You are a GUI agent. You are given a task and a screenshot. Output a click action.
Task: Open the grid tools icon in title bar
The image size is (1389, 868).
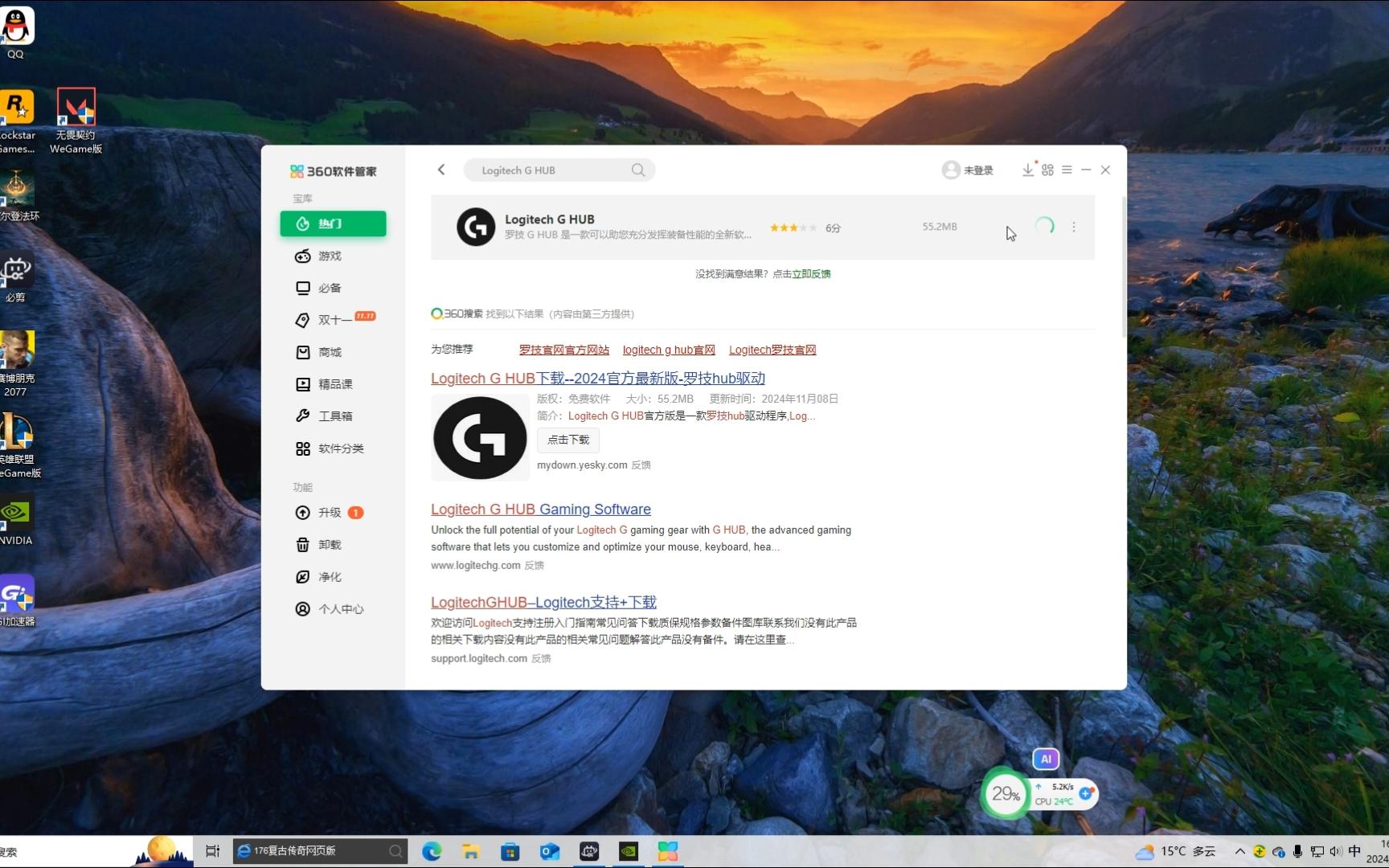click(1047, 170)
